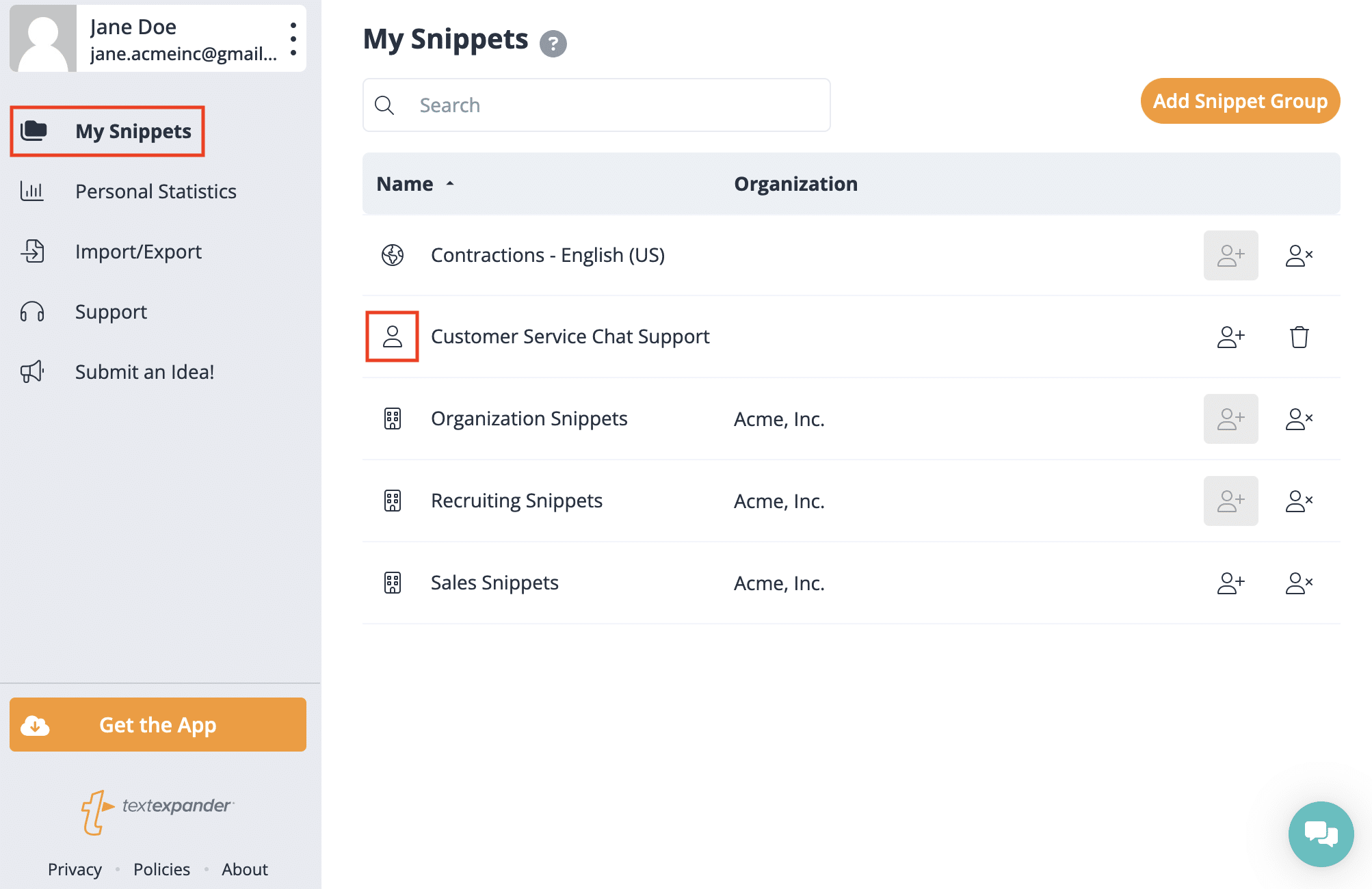Click the Get the App button

point(157,724)
